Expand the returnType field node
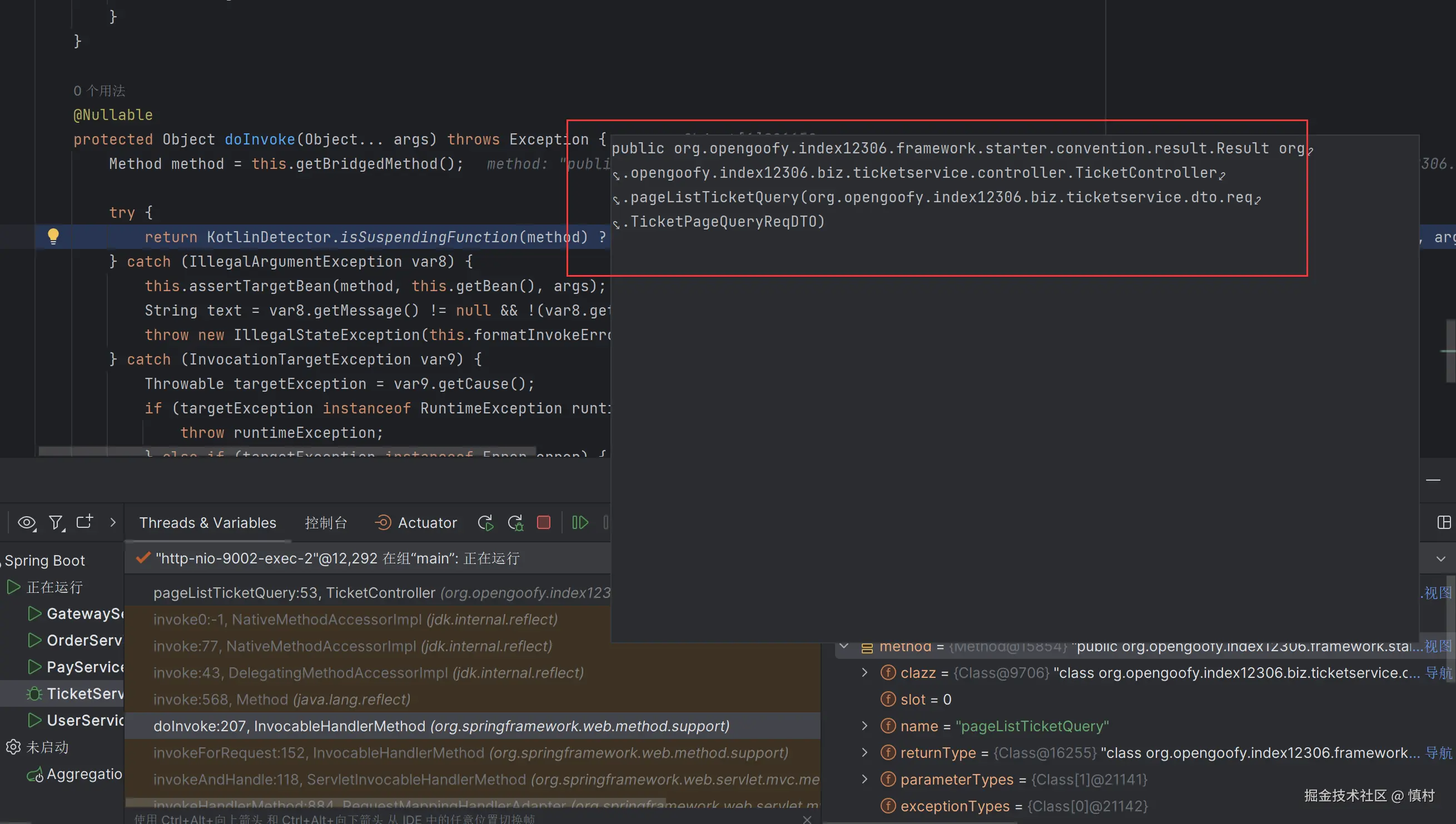Screen dimensions: 1456x824 [864, 752]
